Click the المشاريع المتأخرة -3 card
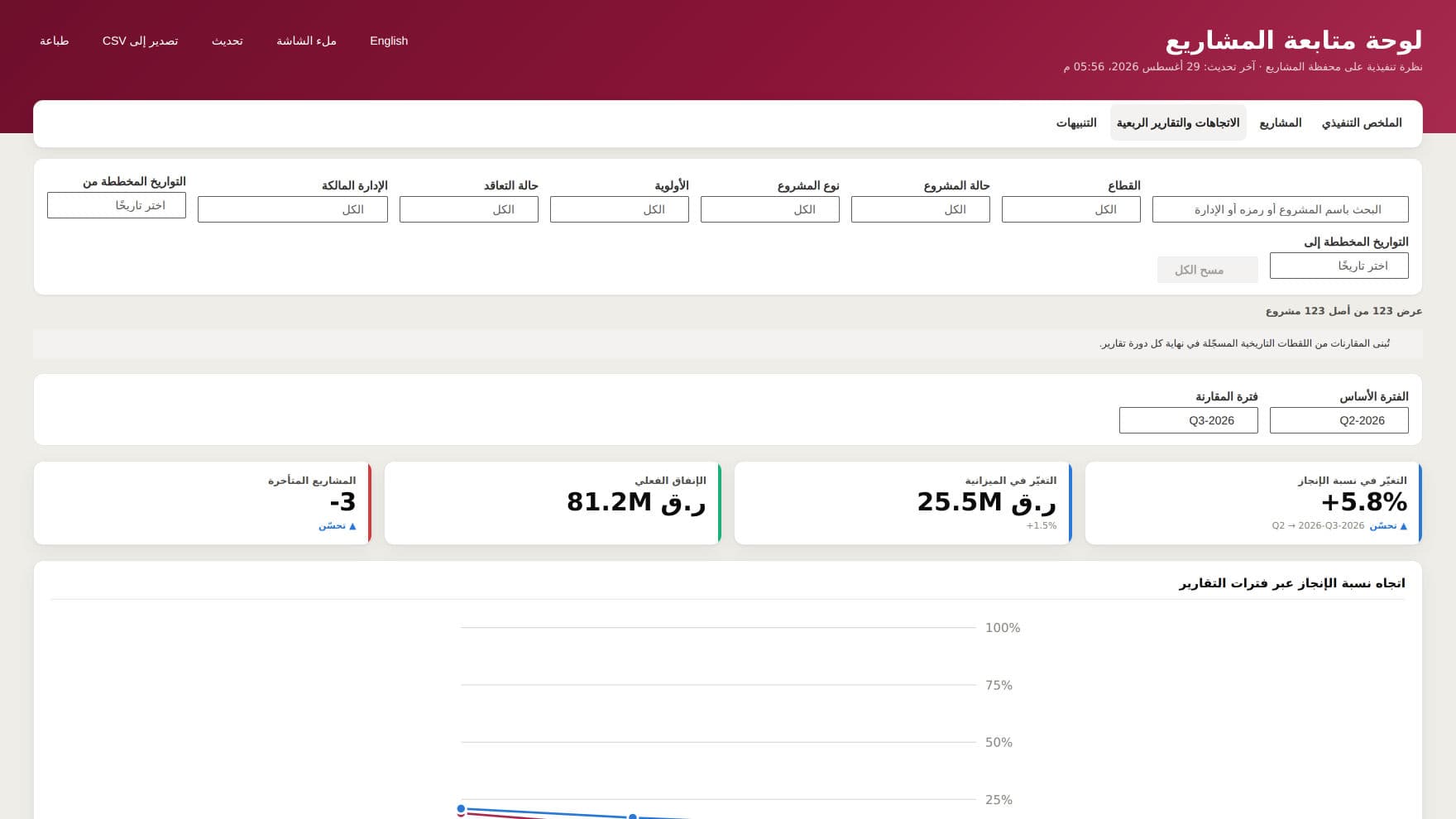1456x819 pixels. coord(203,503)
